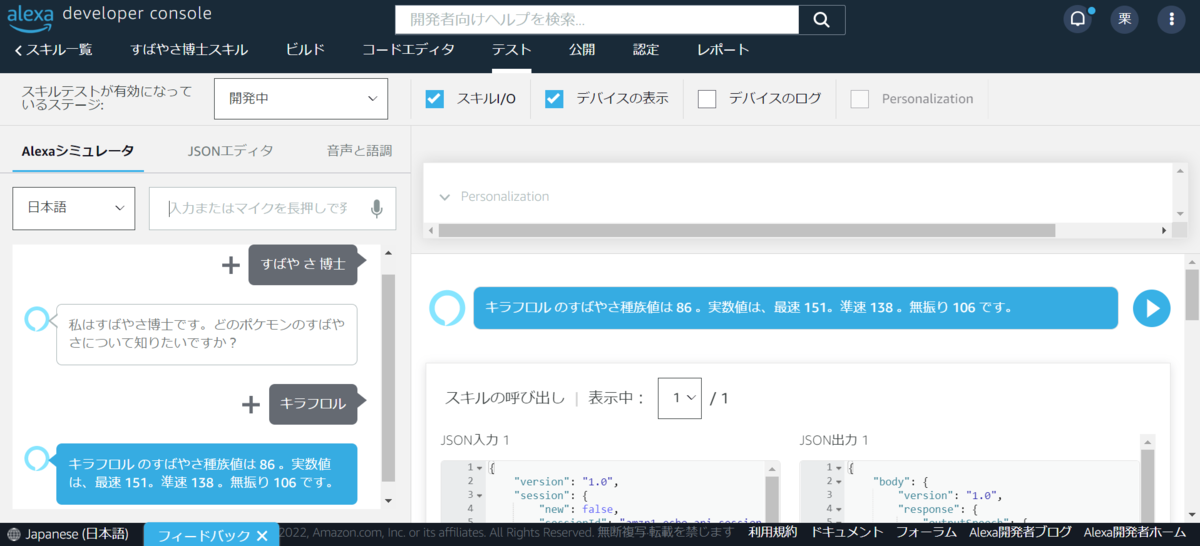Click the plus icon beside すばやさ博士
Image resolution: width=1200 pixels, height=546 pixels.
tap(231, 265)
